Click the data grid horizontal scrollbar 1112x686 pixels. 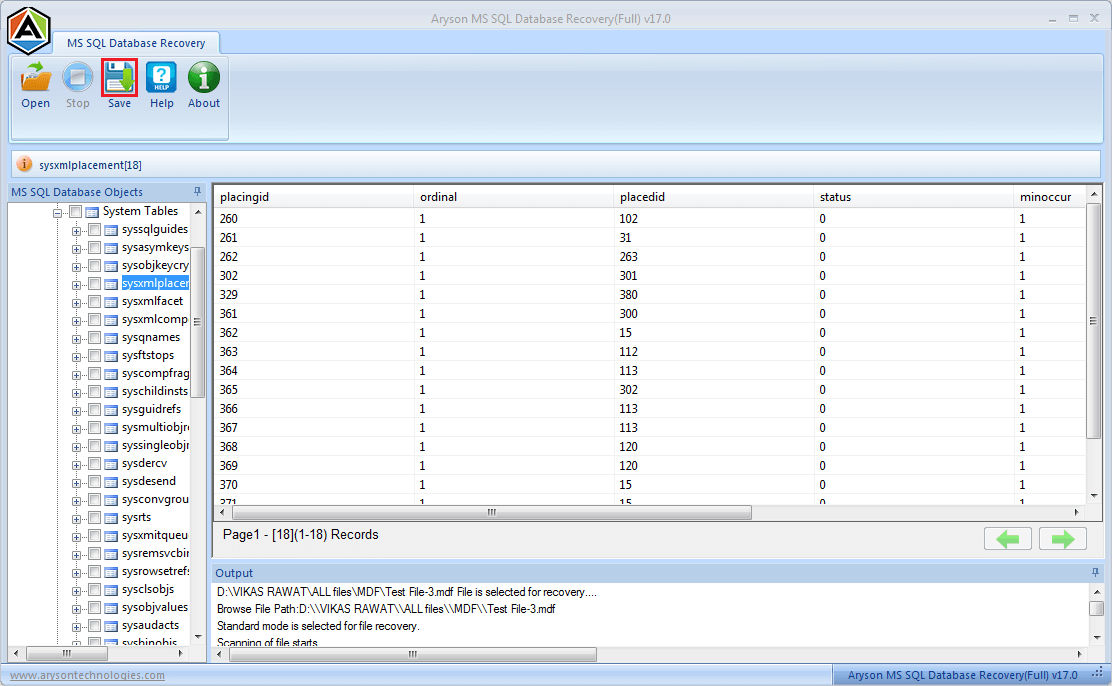[490, 512]
